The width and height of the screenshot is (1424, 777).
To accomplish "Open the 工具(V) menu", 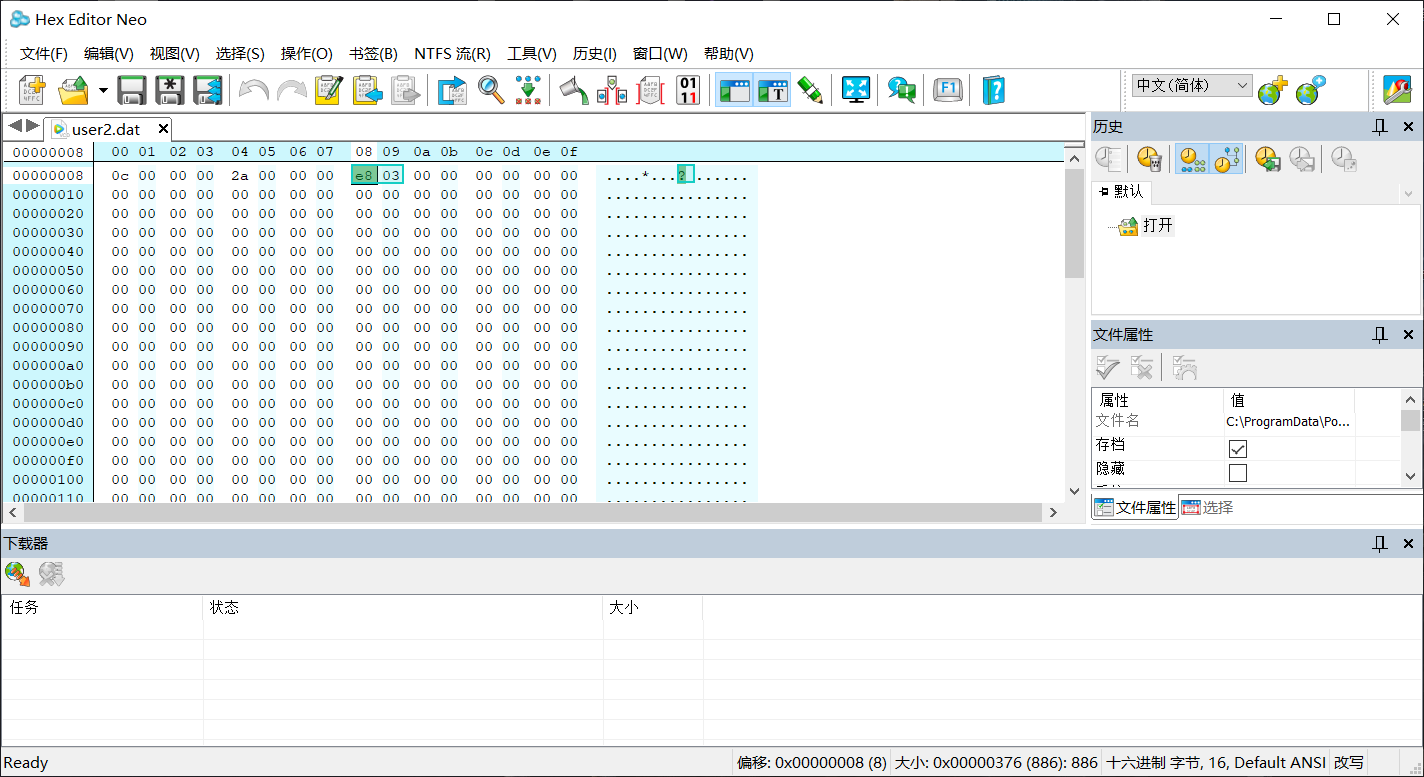I will [x=532, y=54].
